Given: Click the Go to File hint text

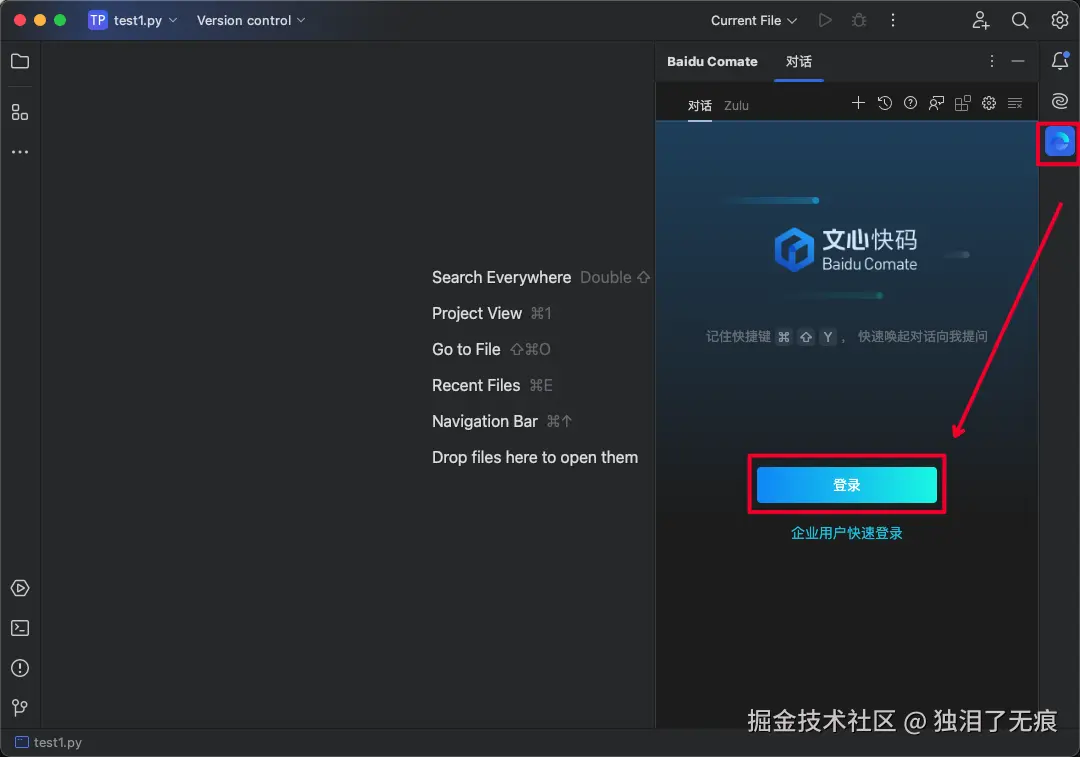Looking at the screenshot, I should (x=466, y=349).
